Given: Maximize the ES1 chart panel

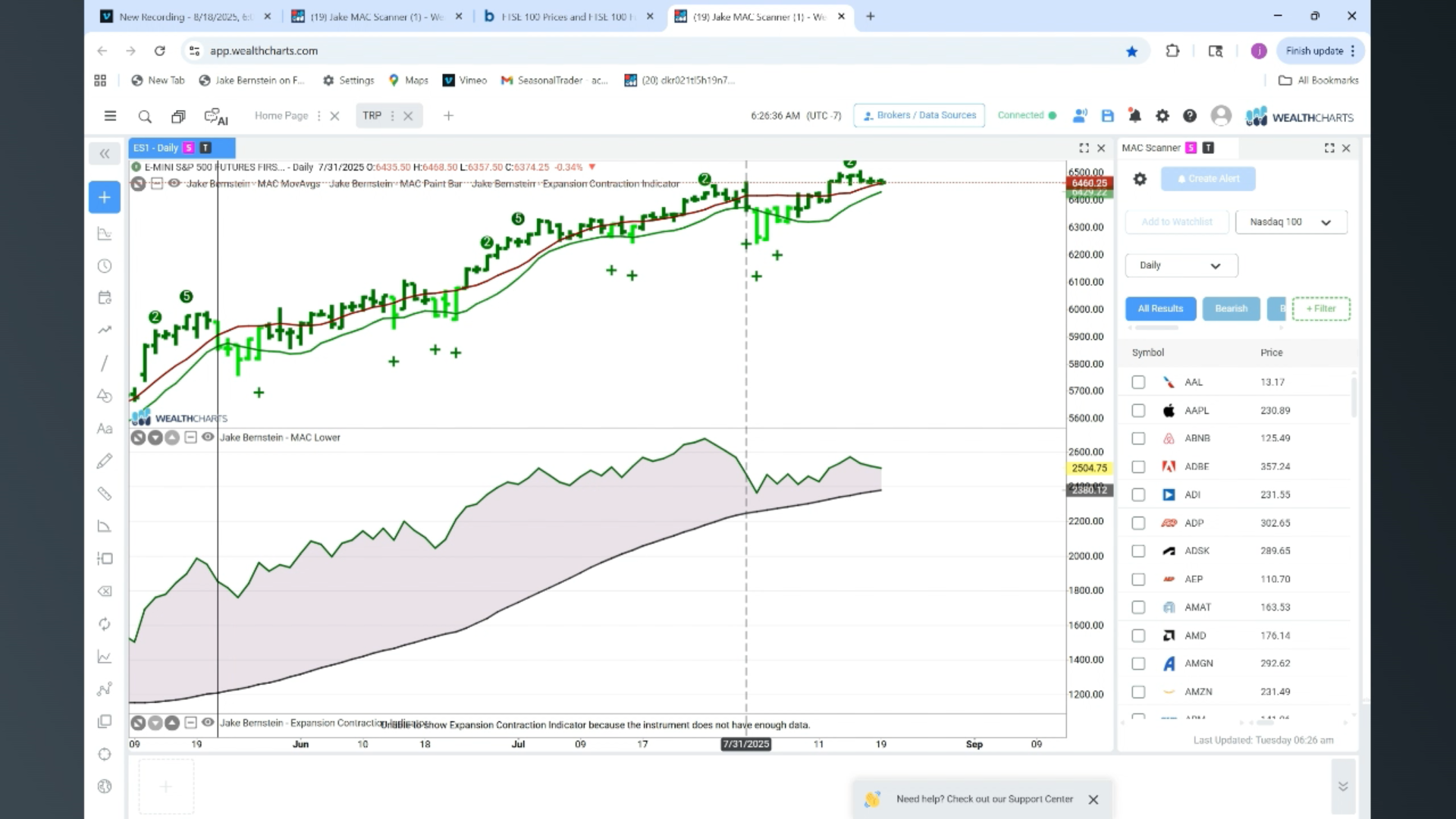Looking at the screenshot, I should click(x=1084, y=148).
